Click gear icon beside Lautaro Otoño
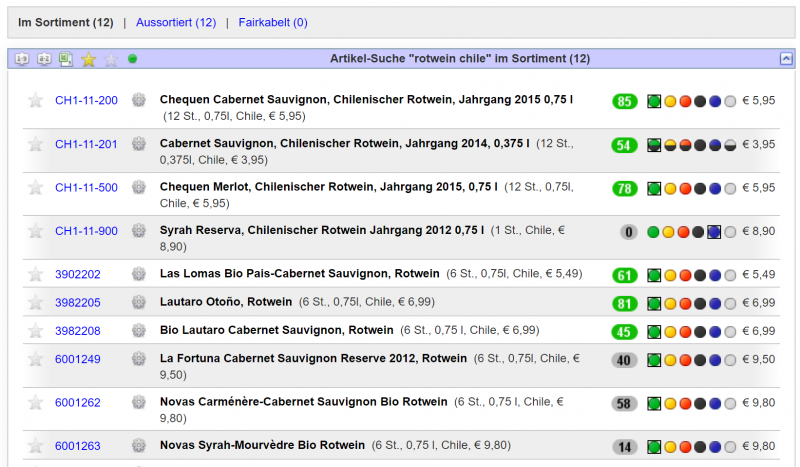The image size is (800, 467). 139,302
